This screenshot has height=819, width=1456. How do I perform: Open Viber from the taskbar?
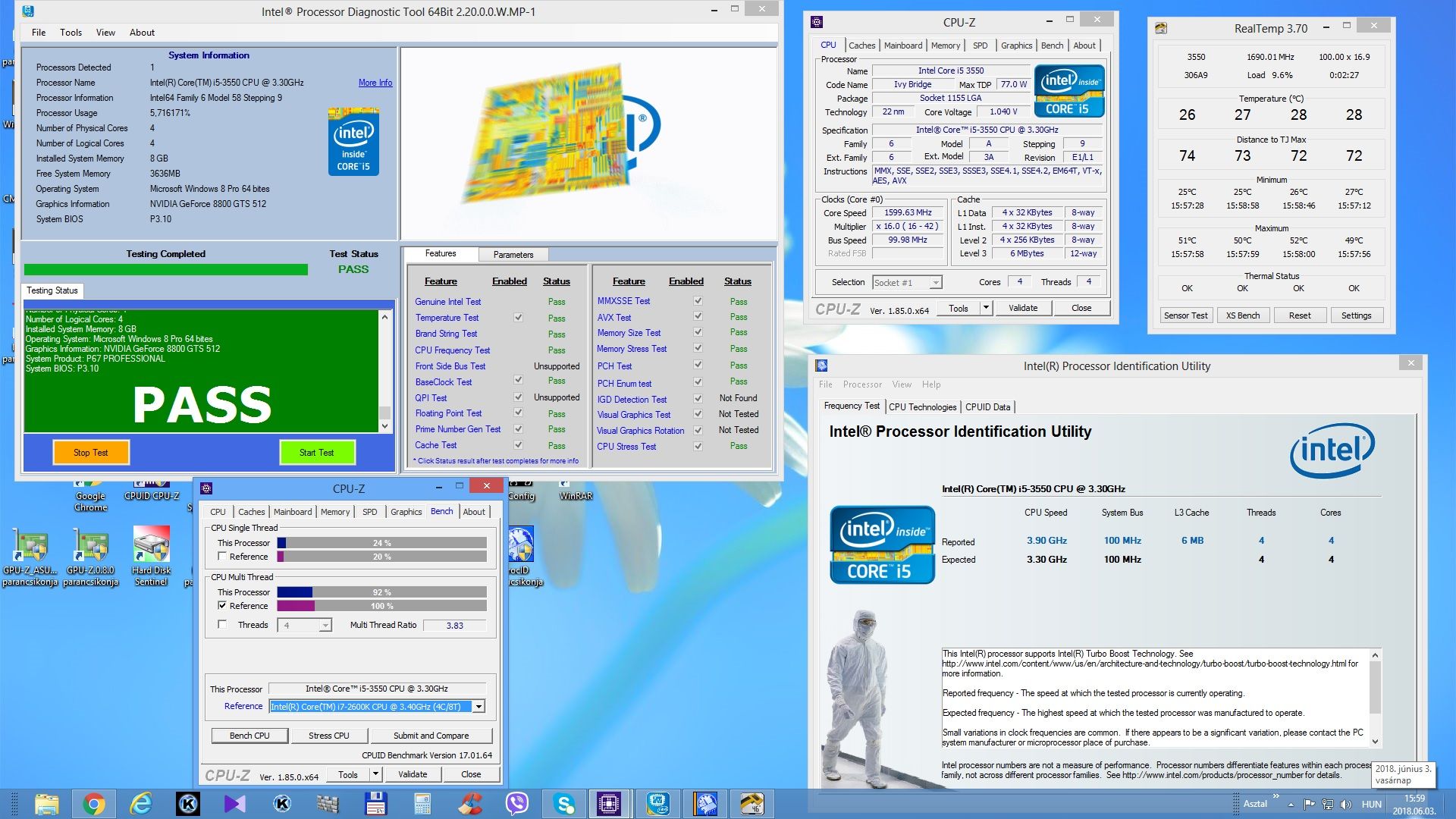(517, 804)
